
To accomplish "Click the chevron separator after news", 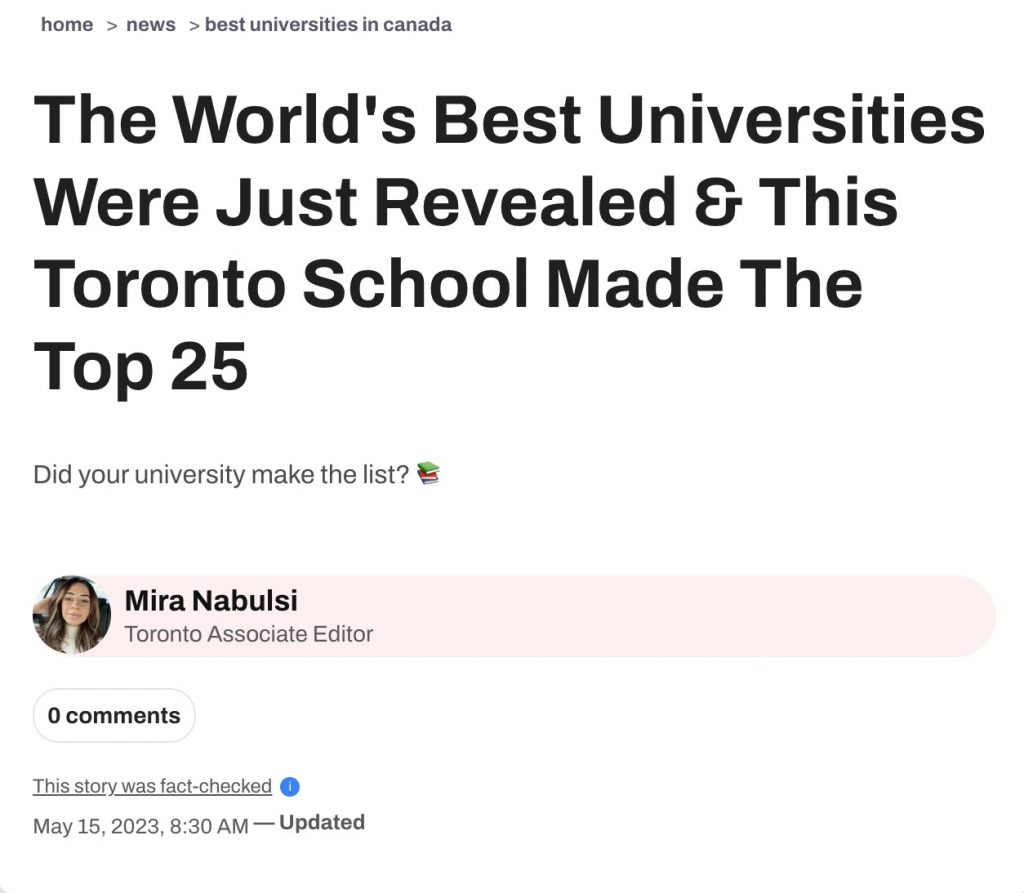I will pos(195,25).
